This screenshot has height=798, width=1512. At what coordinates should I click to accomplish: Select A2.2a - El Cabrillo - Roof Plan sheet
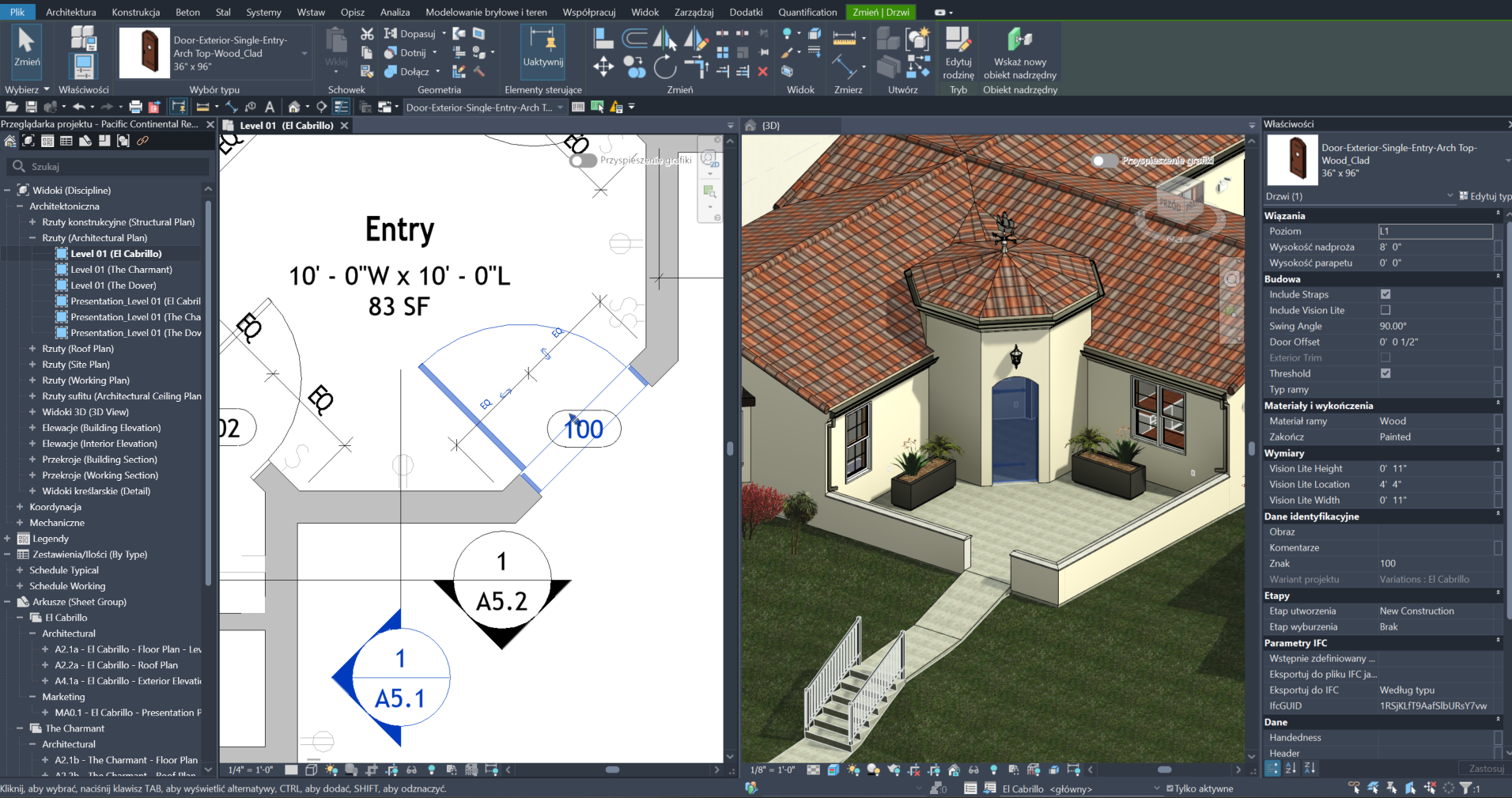116,665
